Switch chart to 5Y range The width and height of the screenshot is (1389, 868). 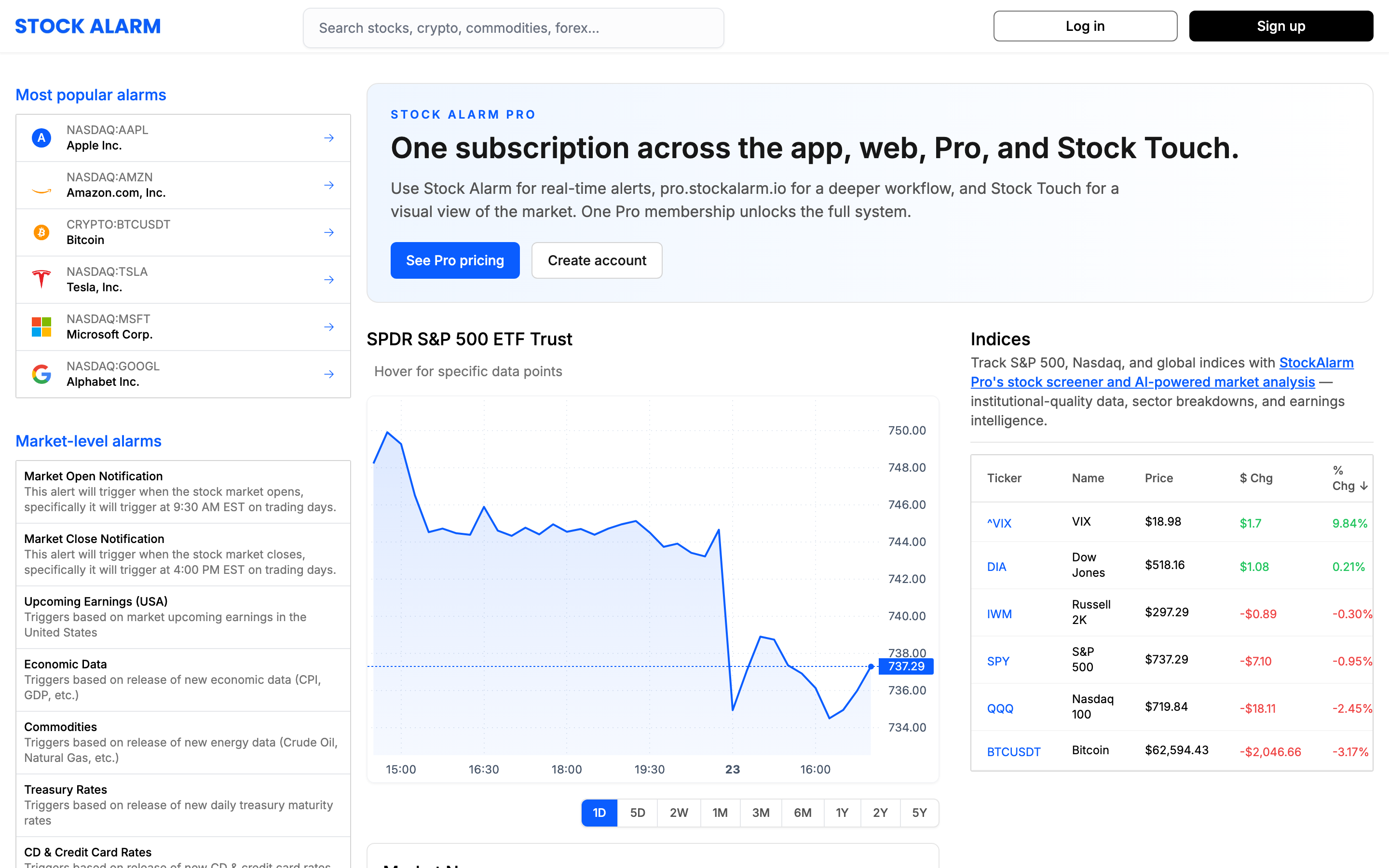920,813
